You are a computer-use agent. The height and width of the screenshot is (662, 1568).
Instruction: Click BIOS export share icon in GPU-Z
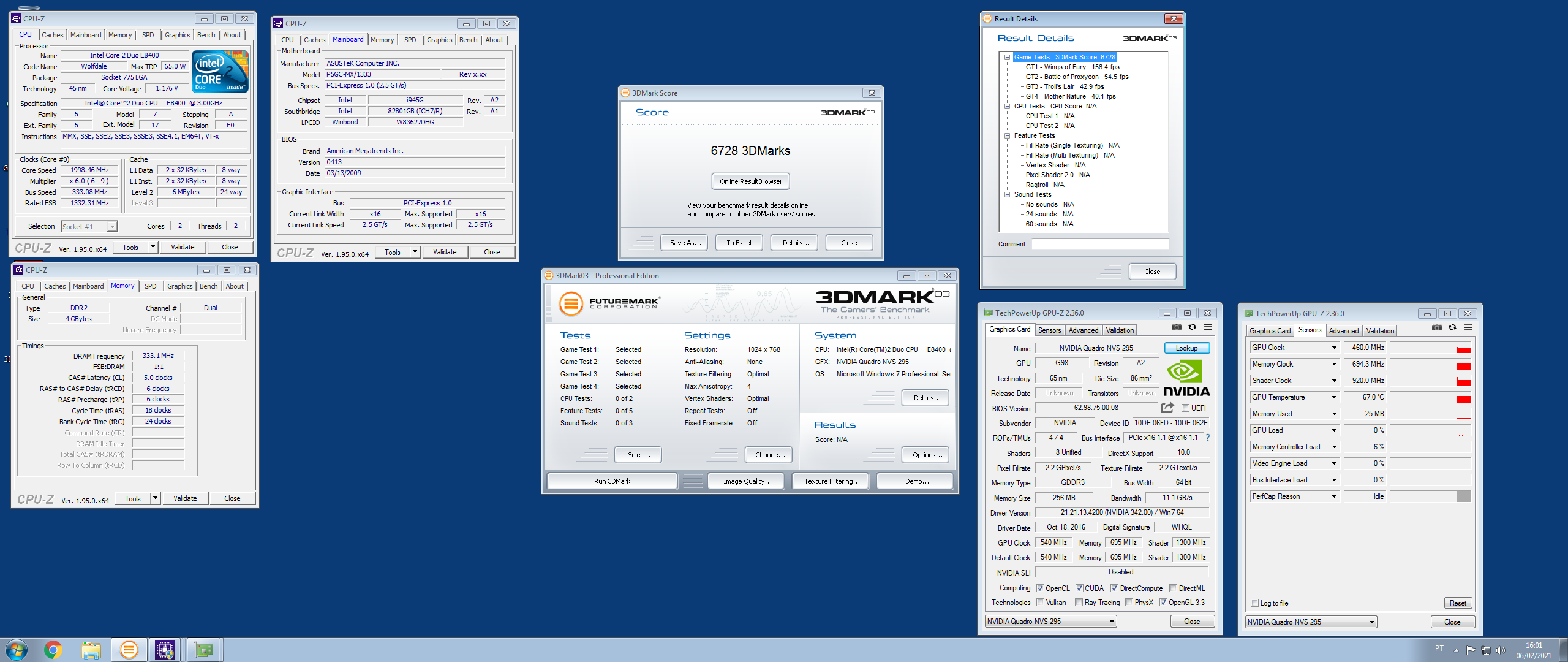click(1167, 408)
